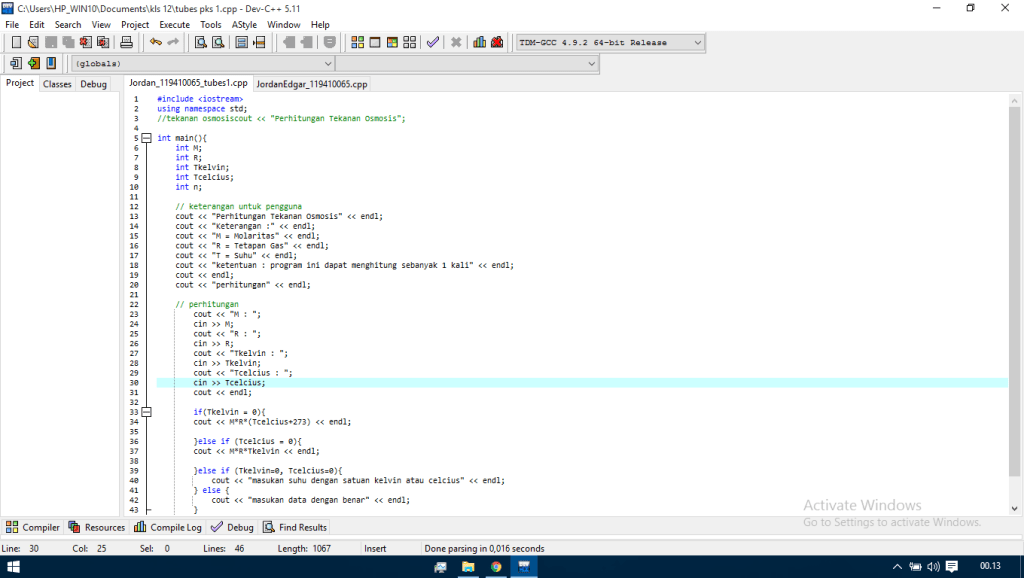
Task: Click the Print icon in the toolbar
Action: coord(126,43)
